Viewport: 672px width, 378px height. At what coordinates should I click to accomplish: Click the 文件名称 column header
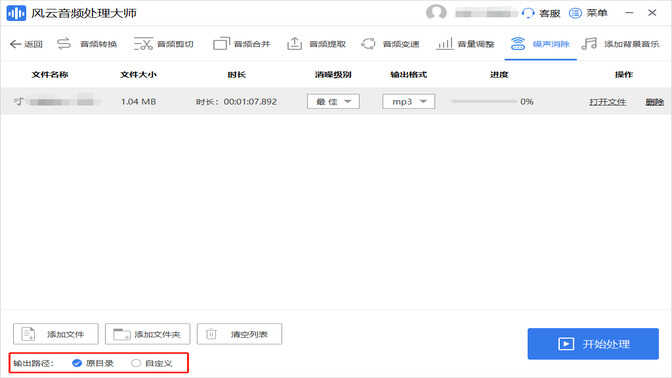pyautogui.click(x=50, y=75)
